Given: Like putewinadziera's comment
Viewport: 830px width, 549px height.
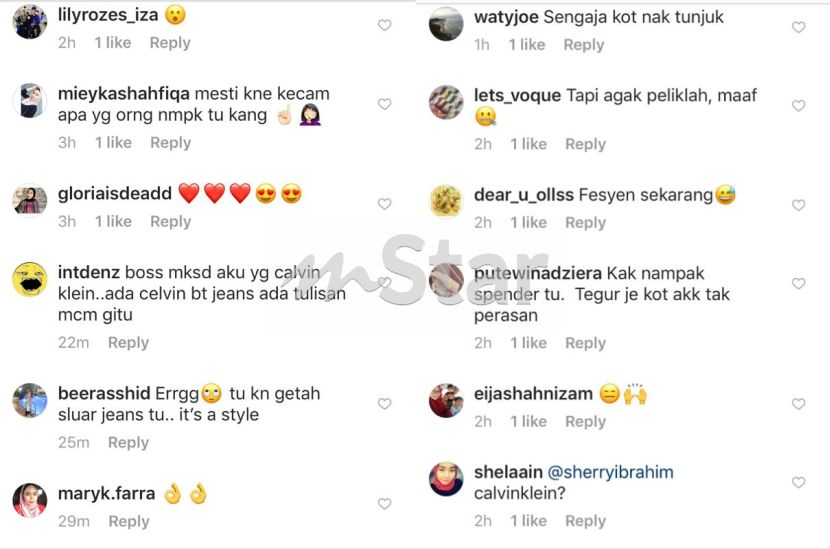Looking at the screenshot, I should point(798,283).
